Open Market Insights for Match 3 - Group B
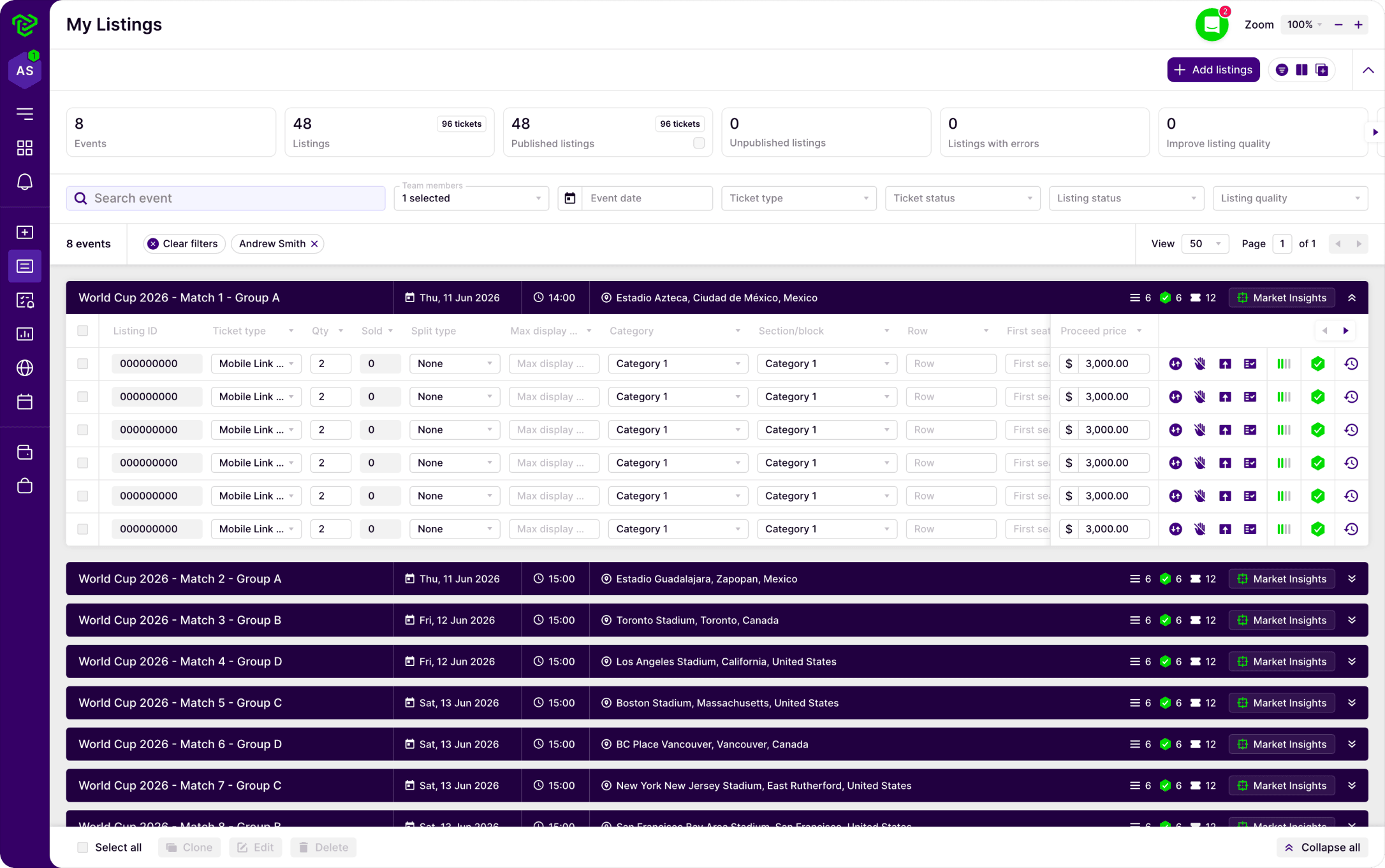Screen dimensions: 1385x868 [1282, 621]
